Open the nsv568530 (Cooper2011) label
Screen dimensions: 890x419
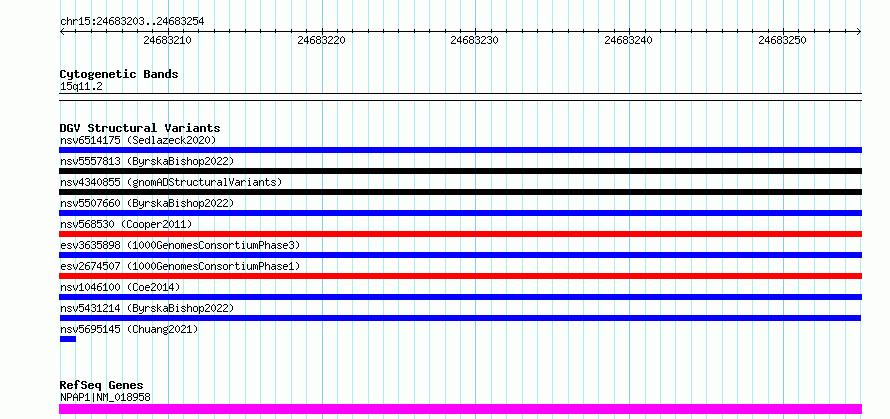126,224
